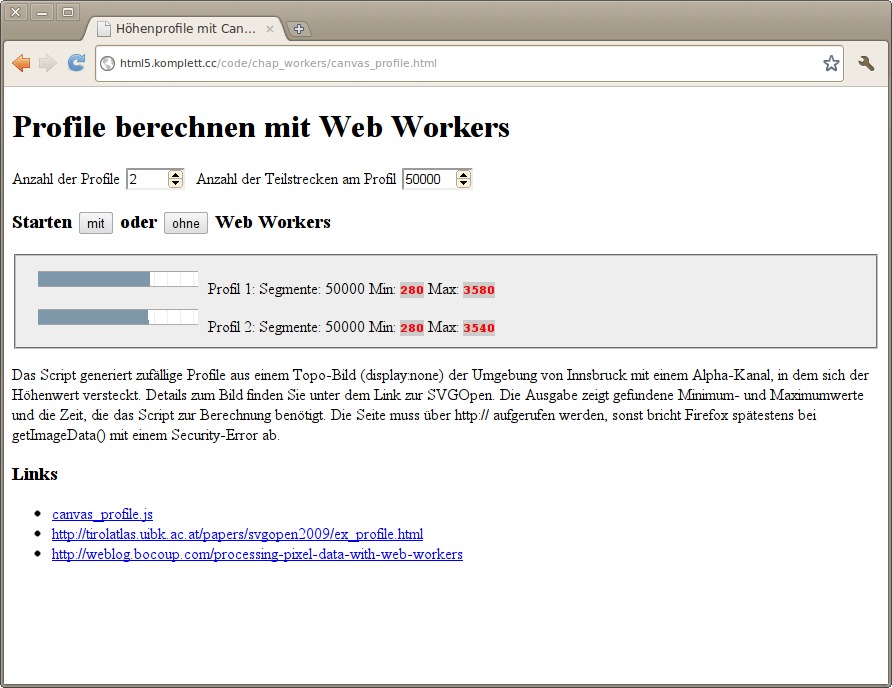This screenshot has height=688, width=892.
Task: Click the browser back arrow button
Action: tap(20, 63)
